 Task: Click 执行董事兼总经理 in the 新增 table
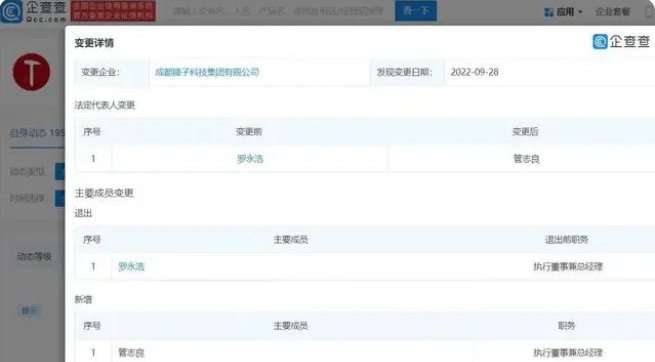click(568, 352)
